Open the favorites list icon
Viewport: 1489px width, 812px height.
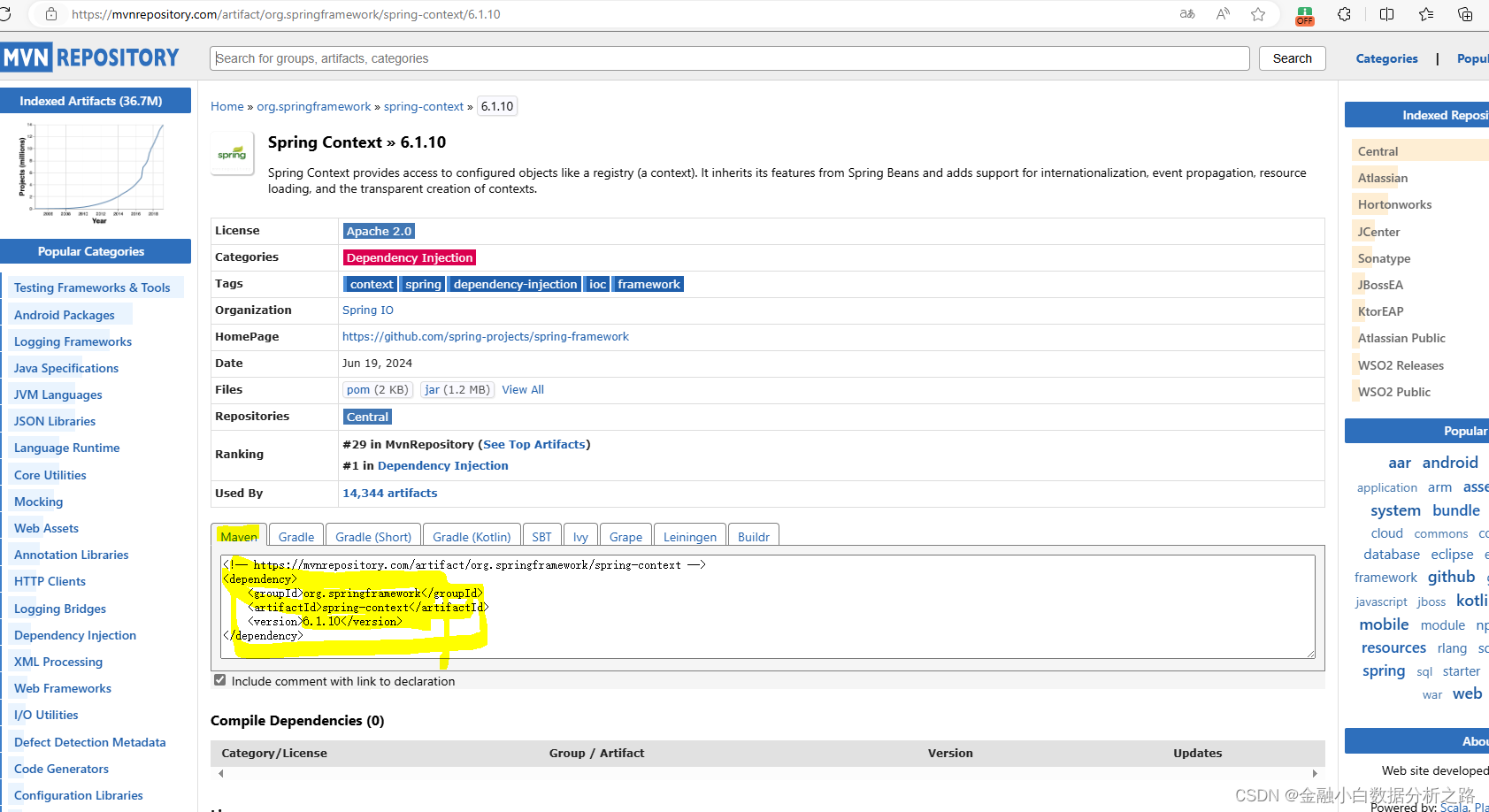[1426, 14]
